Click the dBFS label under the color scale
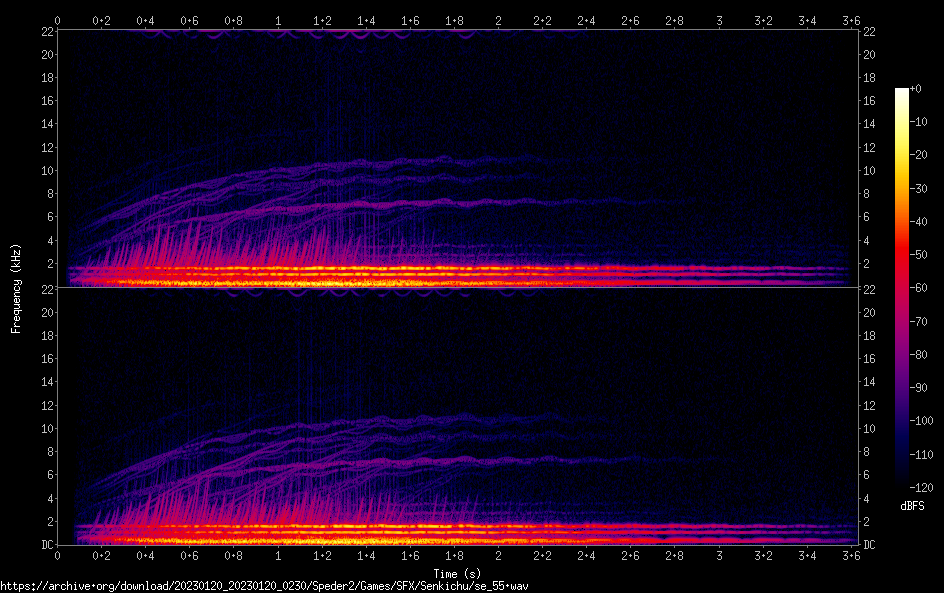 click(x=911, y=507)
